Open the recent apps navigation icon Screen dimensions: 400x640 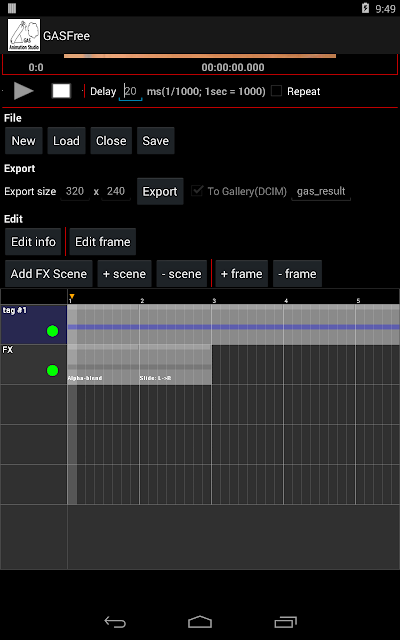click(285, 622)
